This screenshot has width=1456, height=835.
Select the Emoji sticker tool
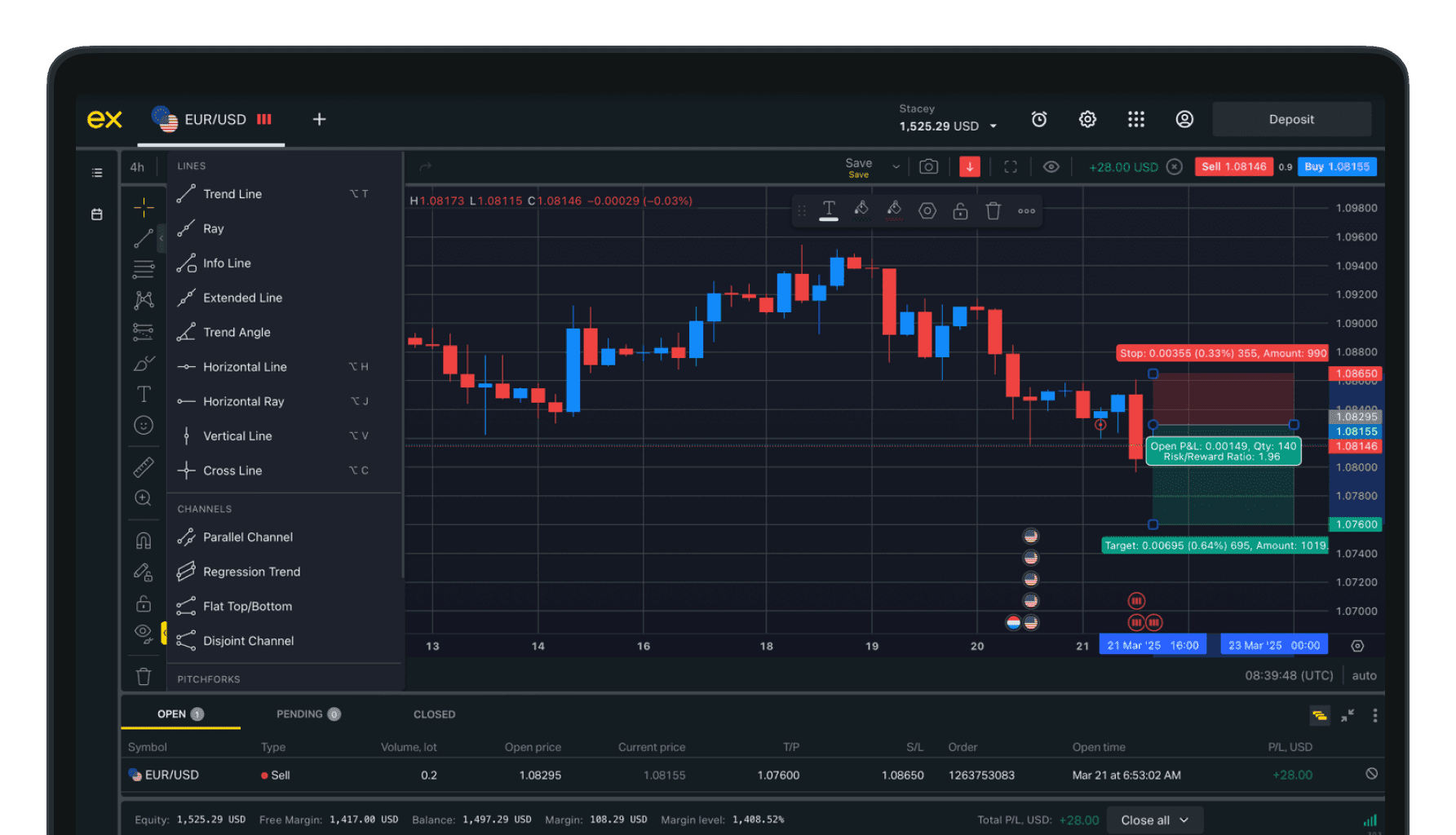click(143, 425)
